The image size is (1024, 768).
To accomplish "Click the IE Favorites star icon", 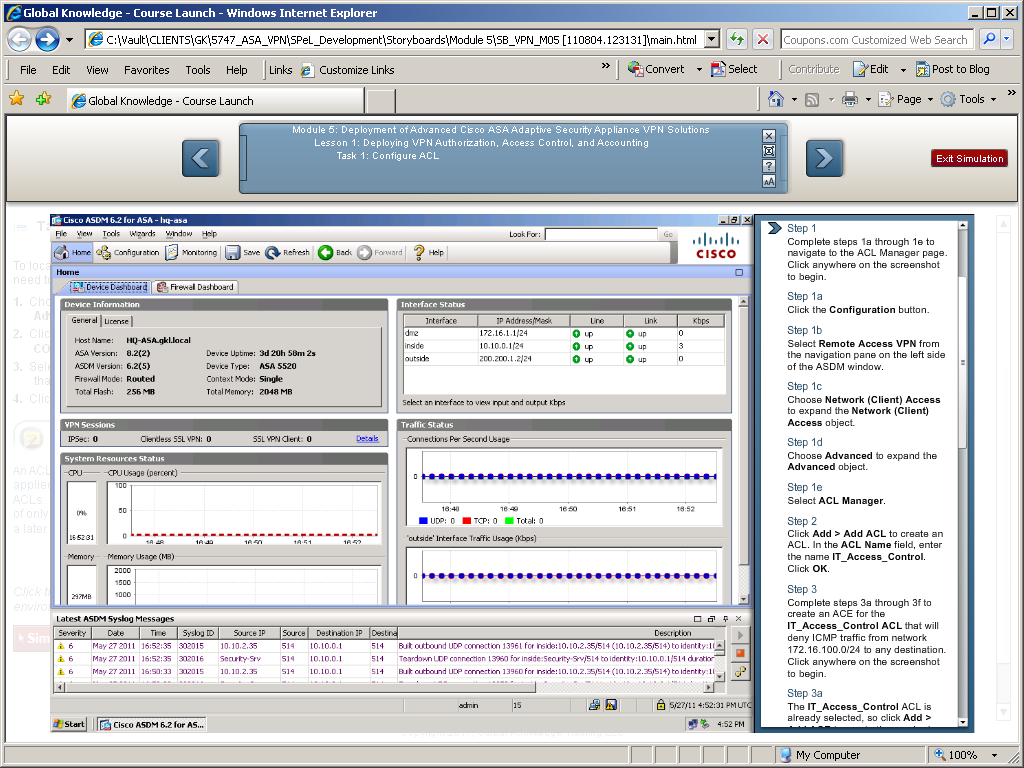I will (x=16, y=99).
